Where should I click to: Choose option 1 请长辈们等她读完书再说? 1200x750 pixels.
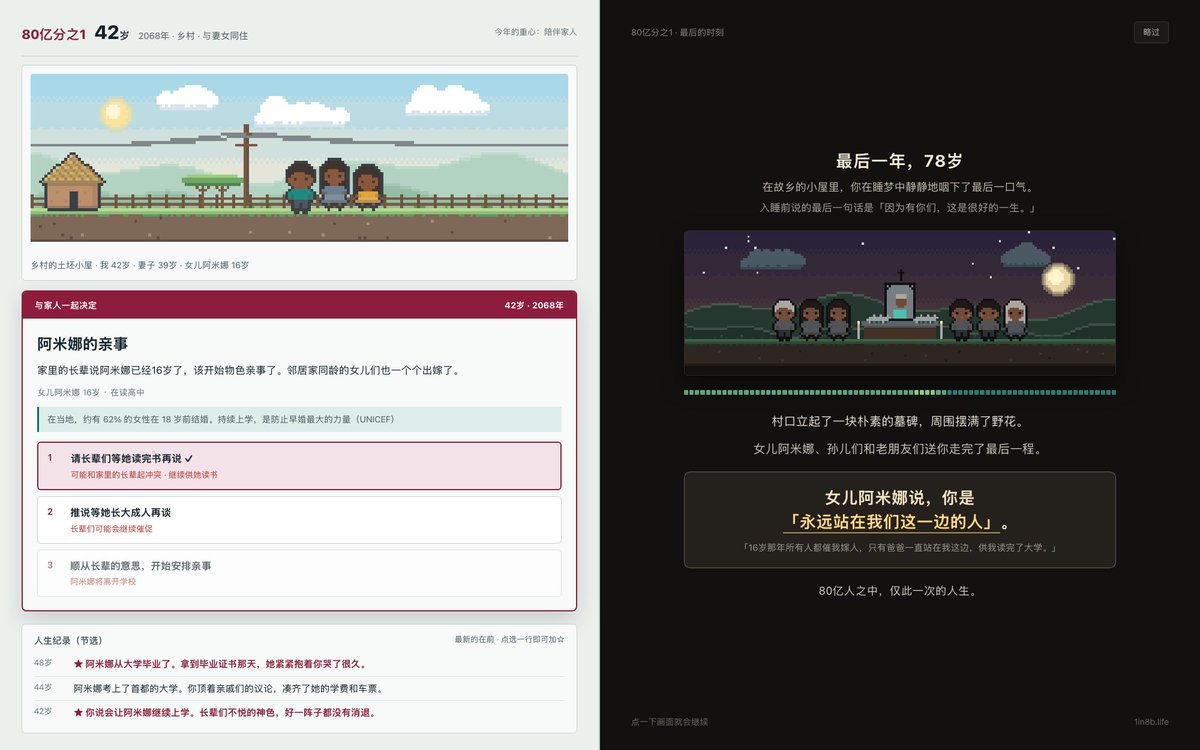point(299,466)
